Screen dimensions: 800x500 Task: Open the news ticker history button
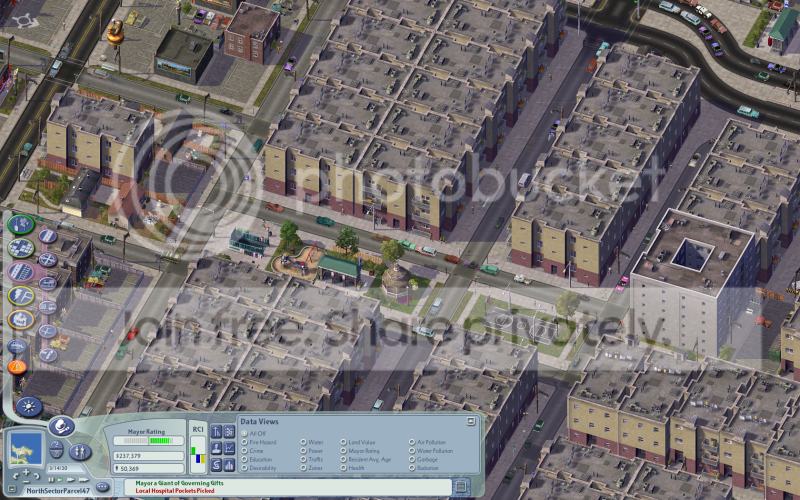[x=460, y=486]
